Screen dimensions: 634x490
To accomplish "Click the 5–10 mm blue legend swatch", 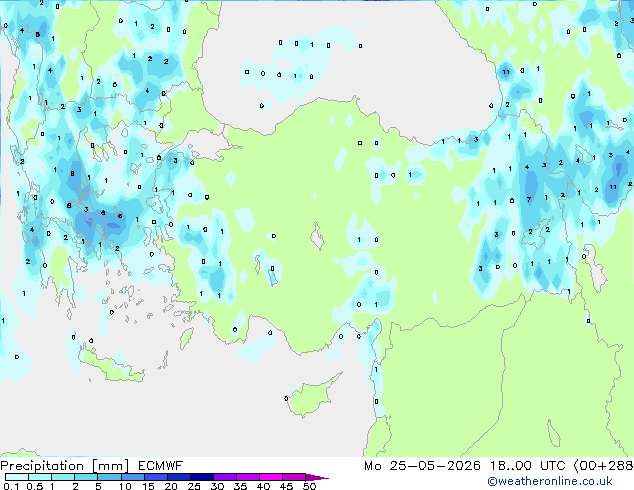I will (109, 477).
